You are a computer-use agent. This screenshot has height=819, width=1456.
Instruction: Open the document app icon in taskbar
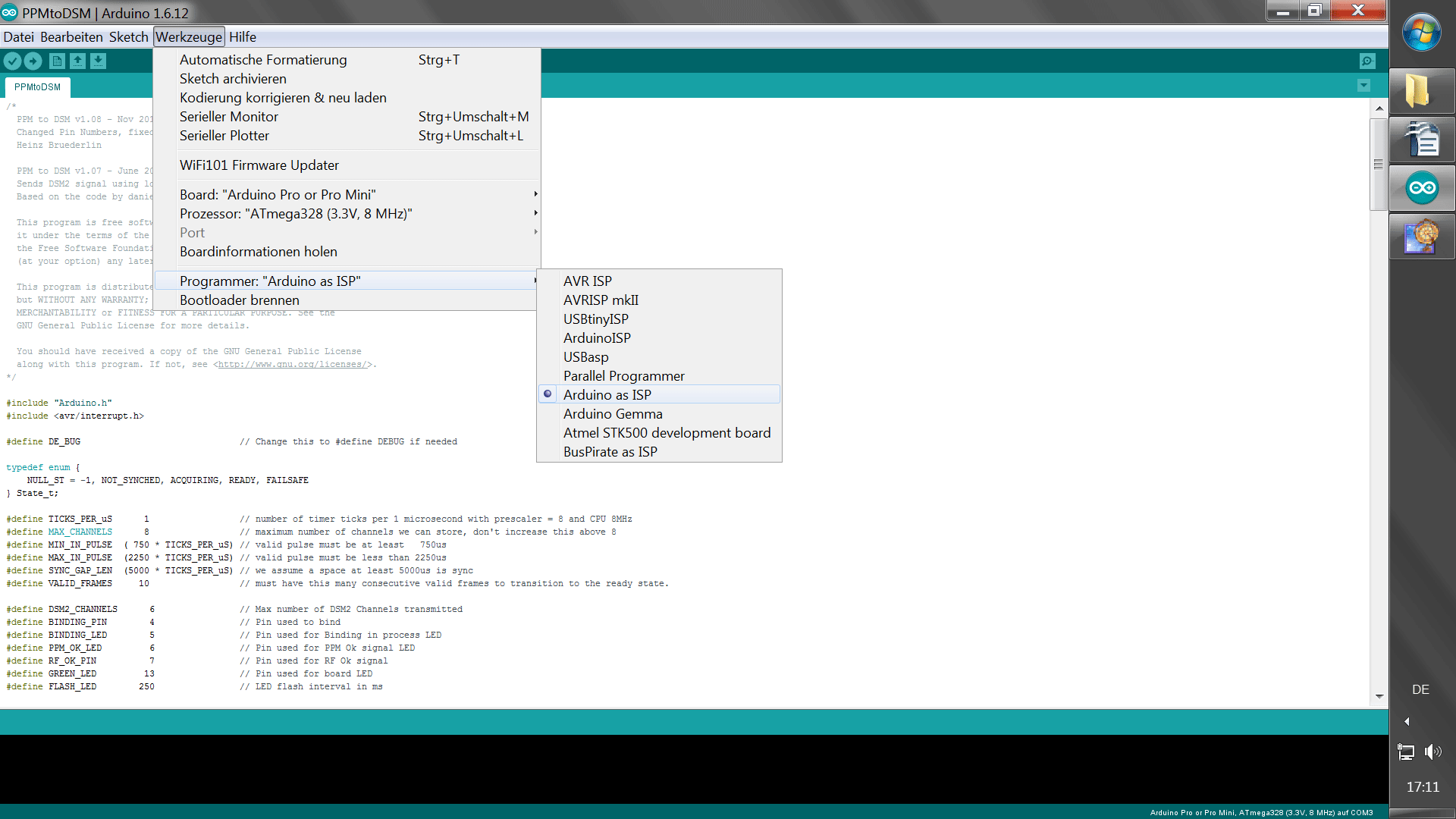pyautogui.click(x=1422, y=140)
